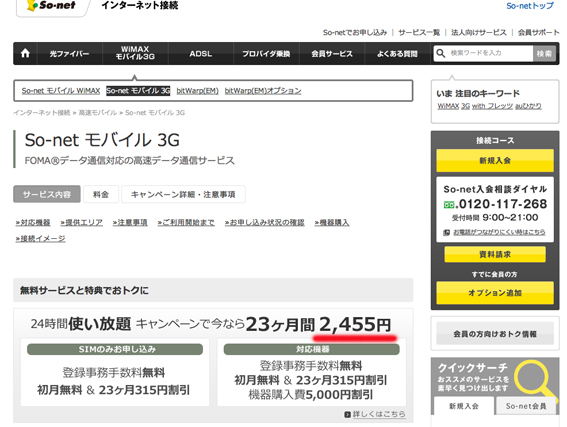Click with フレッツ keyword link

[x=492, y=106]
